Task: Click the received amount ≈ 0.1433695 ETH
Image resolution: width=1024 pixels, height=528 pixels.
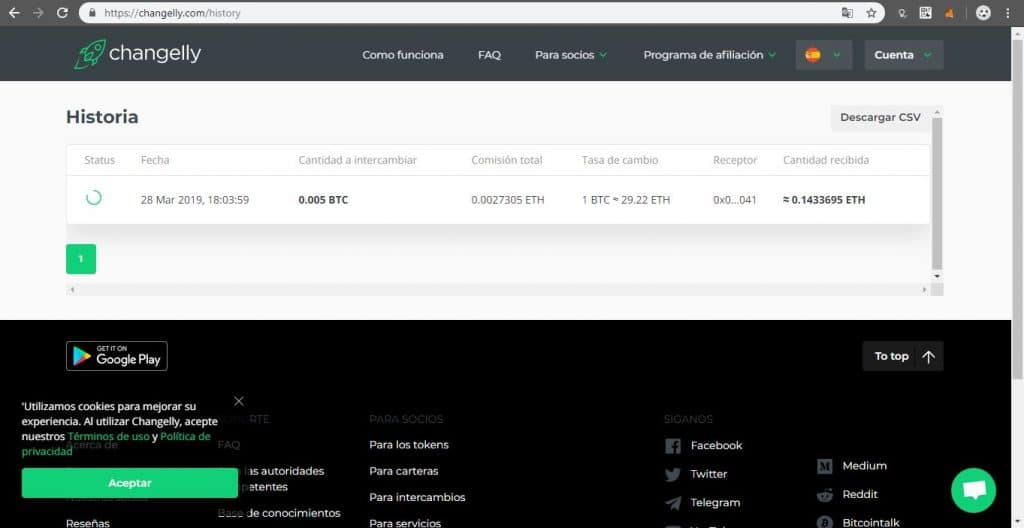Action: coord(824,200)
